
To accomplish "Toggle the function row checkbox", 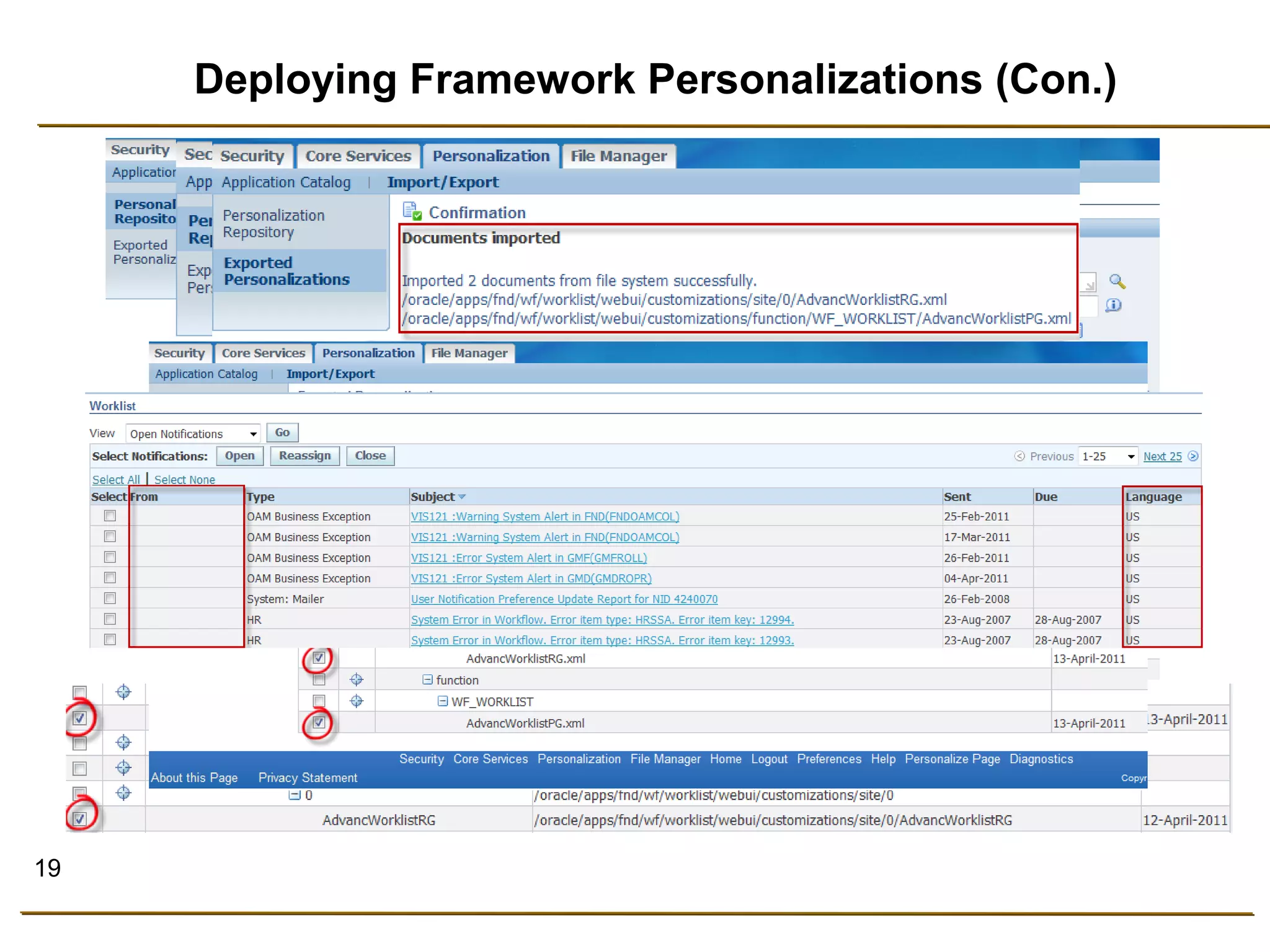I will (319, 680).
